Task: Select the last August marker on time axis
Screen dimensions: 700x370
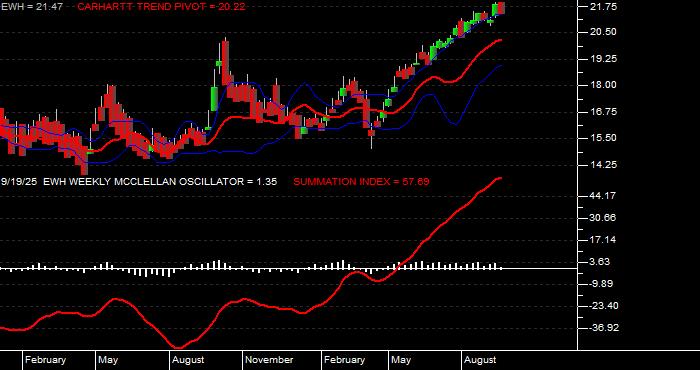Action: [x=480, y=360]
